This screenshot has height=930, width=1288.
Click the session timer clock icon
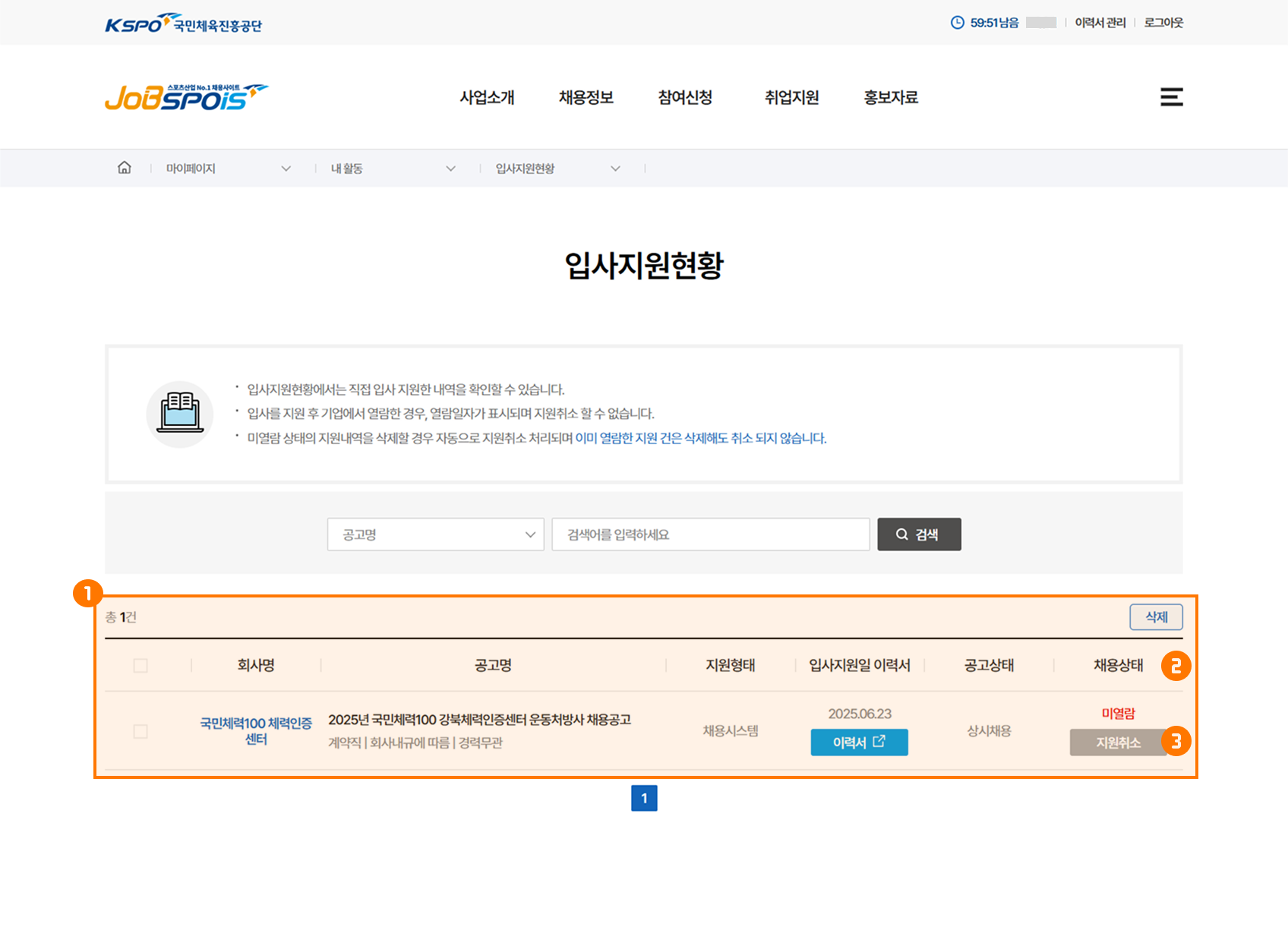click(957, 23)
